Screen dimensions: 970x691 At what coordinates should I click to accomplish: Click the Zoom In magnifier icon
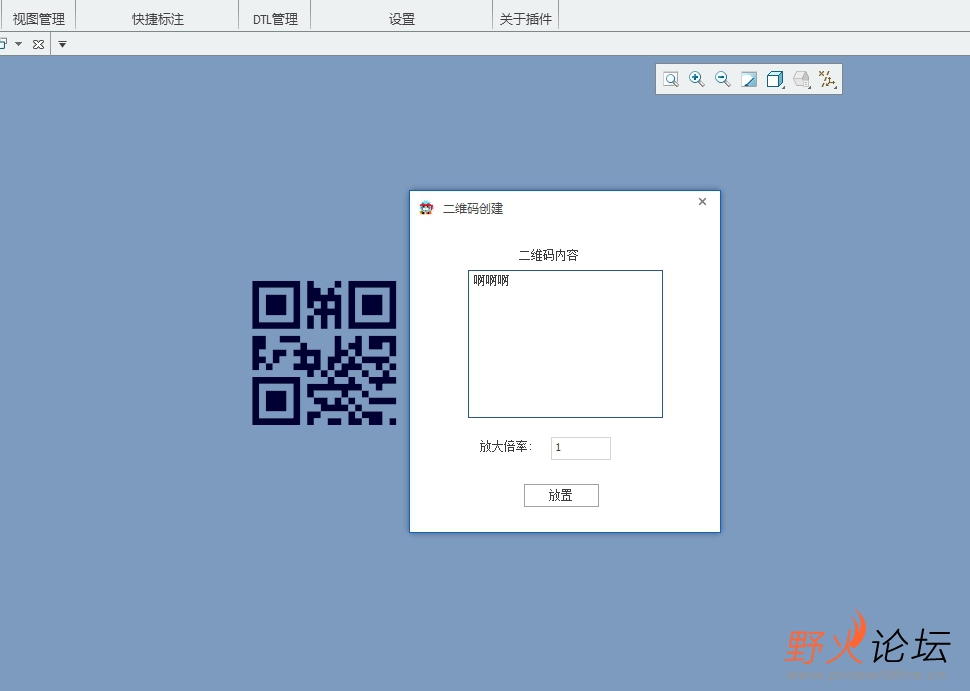pos(697,79)
